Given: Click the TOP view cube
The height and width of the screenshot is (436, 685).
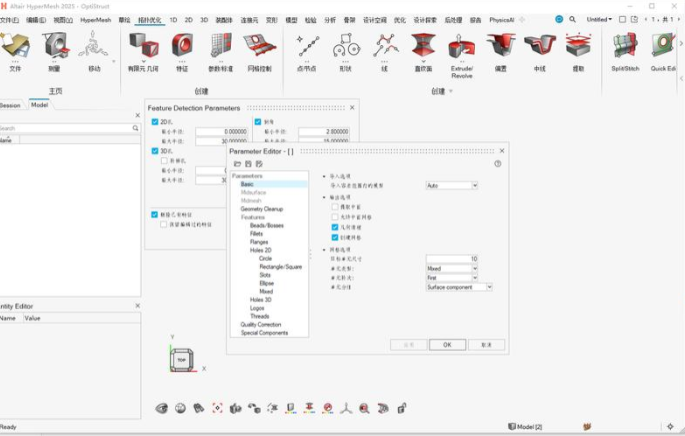Looking at the screenshot, I should [x=183, y=359].
